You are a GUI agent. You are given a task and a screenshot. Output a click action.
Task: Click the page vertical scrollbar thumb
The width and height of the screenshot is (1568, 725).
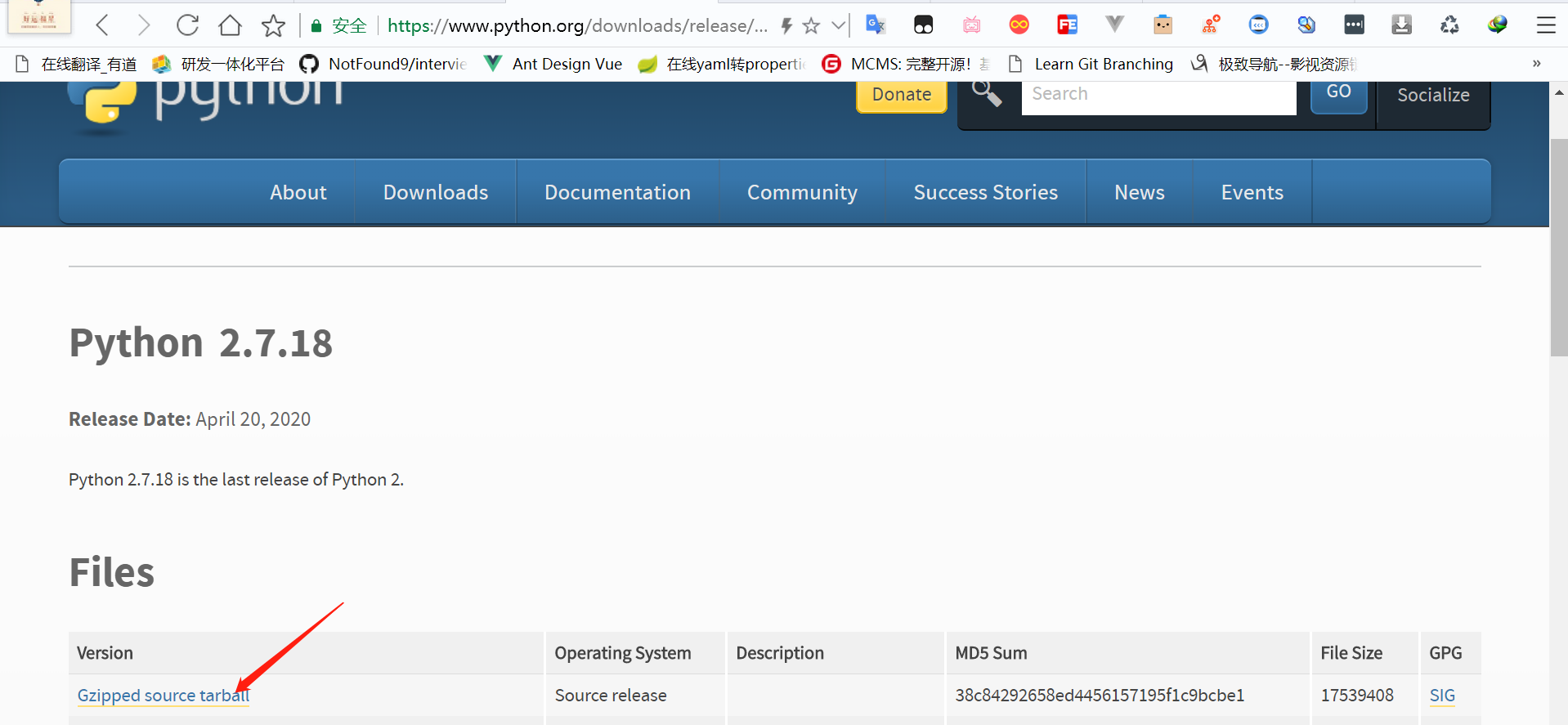point(1559,248)
